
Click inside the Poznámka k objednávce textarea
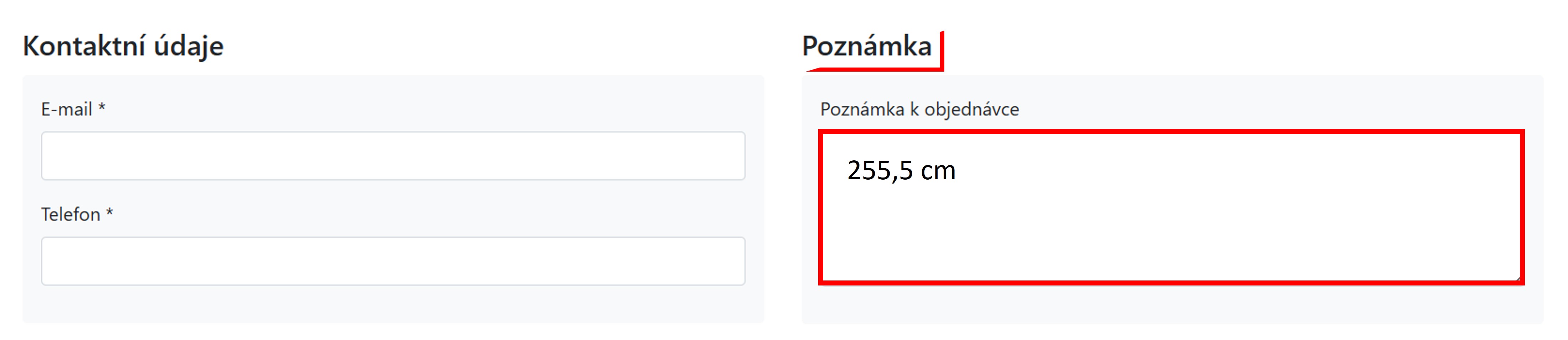click(x=1171, y=207)
